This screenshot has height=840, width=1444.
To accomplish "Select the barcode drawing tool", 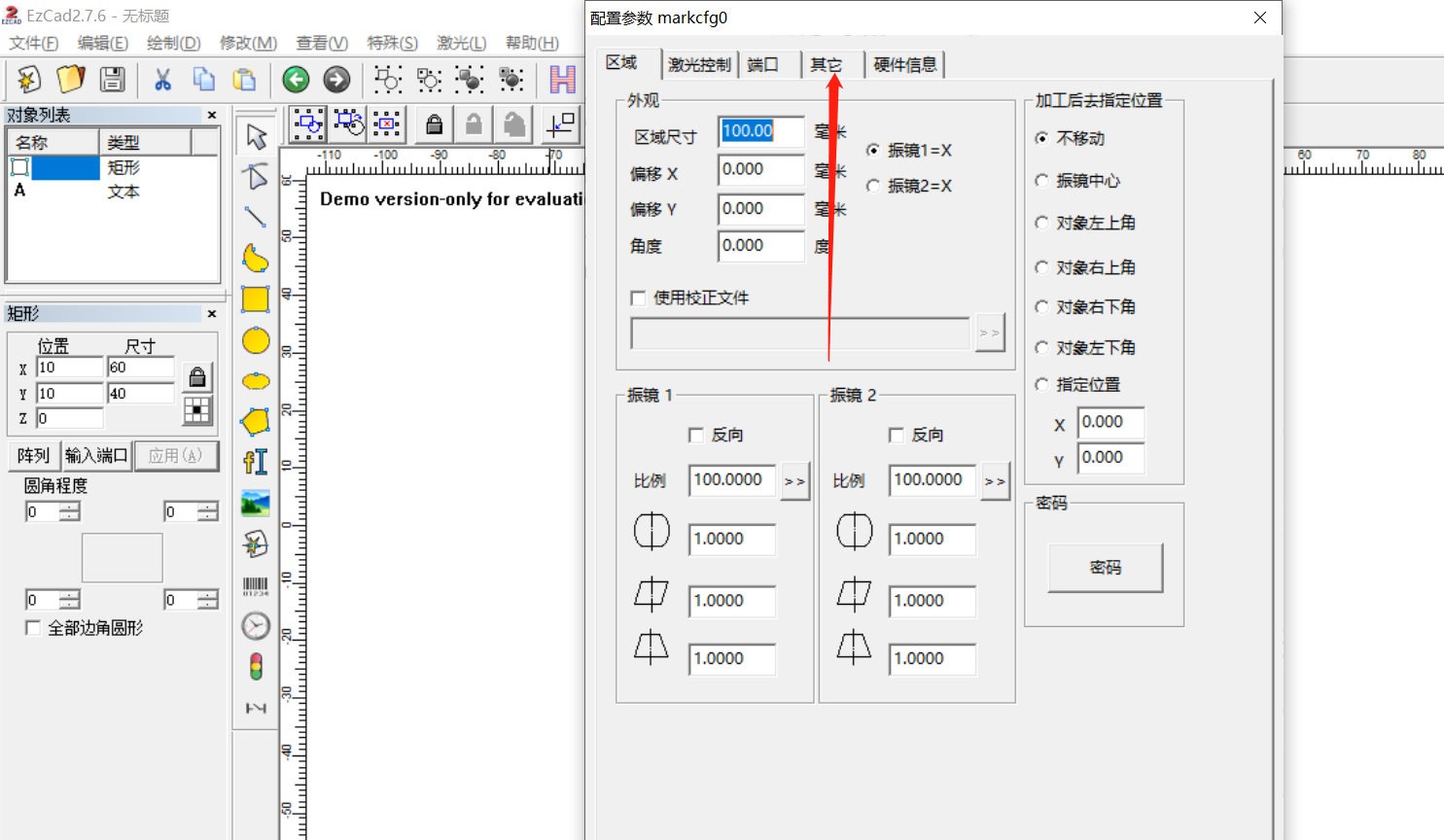I will [x=256, y=585].
